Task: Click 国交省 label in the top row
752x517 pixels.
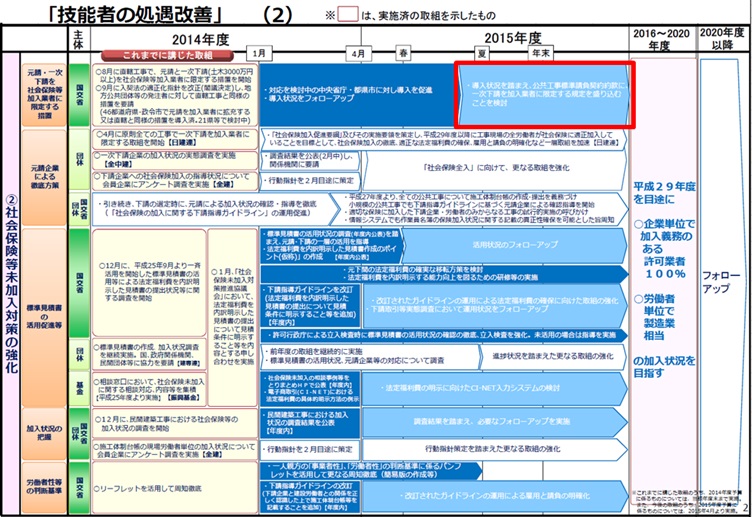Action: click(x=79, y=94)
